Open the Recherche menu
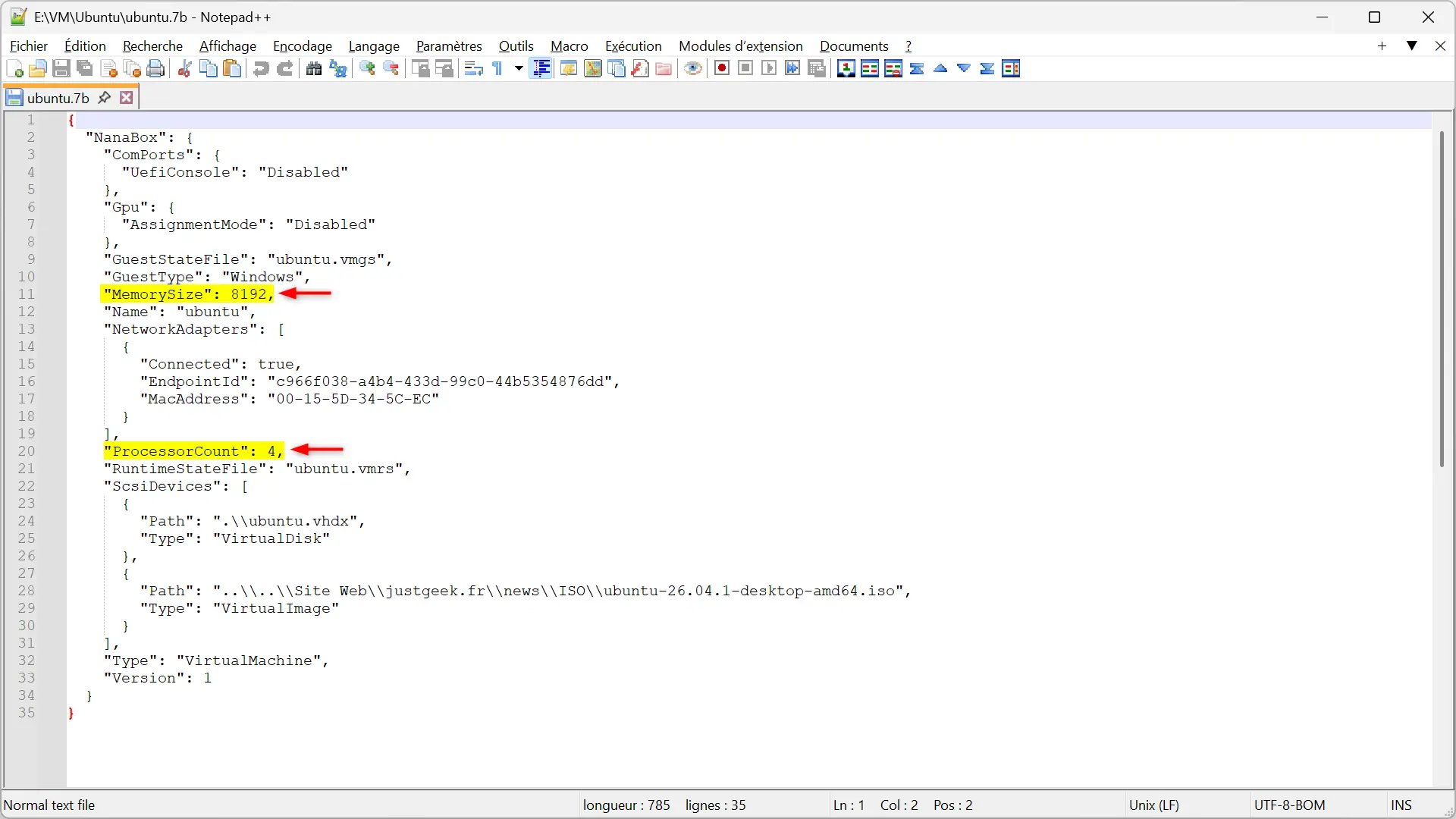The width and height of the screenshot is (1456, 819). click(152, 46)
